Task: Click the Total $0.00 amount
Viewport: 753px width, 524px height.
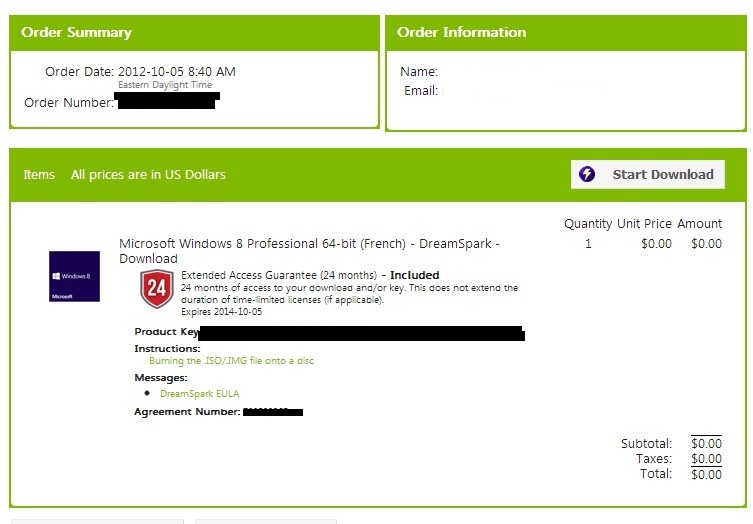Action: pos(706,474)
